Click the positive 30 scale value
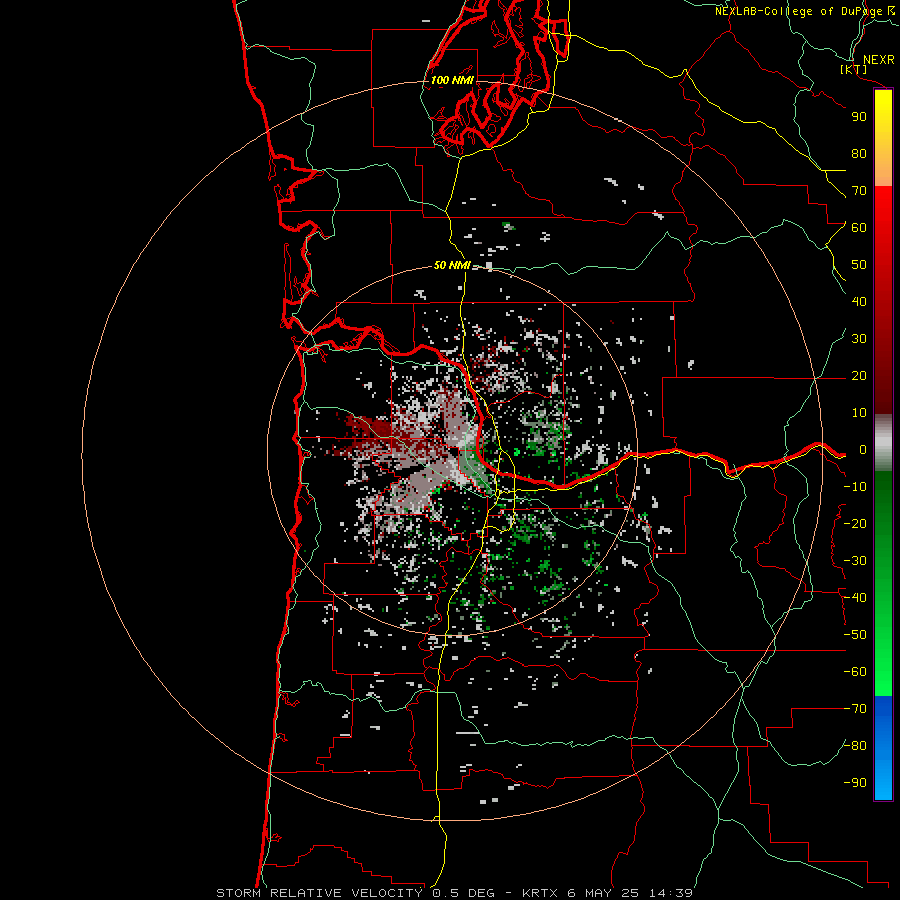Image resolution: width=900 pixels, height=900 pixels. pos(859,339)
